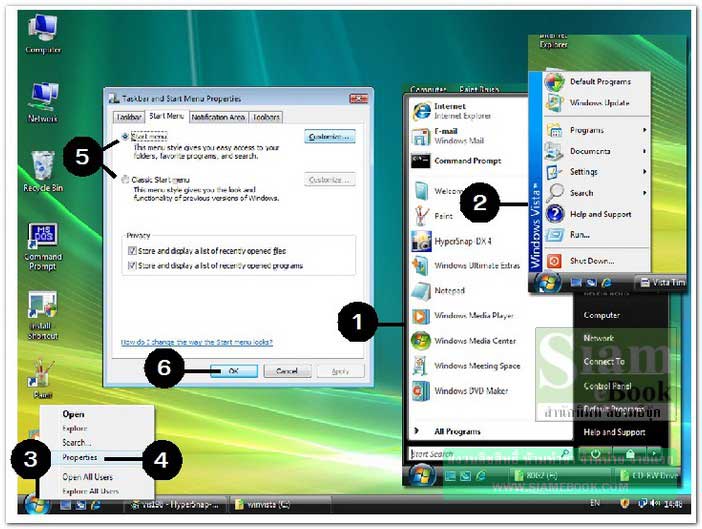The width and height of the screenshot is (702, 529).
Task: Open the Network desktop icon
Action: click(x=43, y=102)
